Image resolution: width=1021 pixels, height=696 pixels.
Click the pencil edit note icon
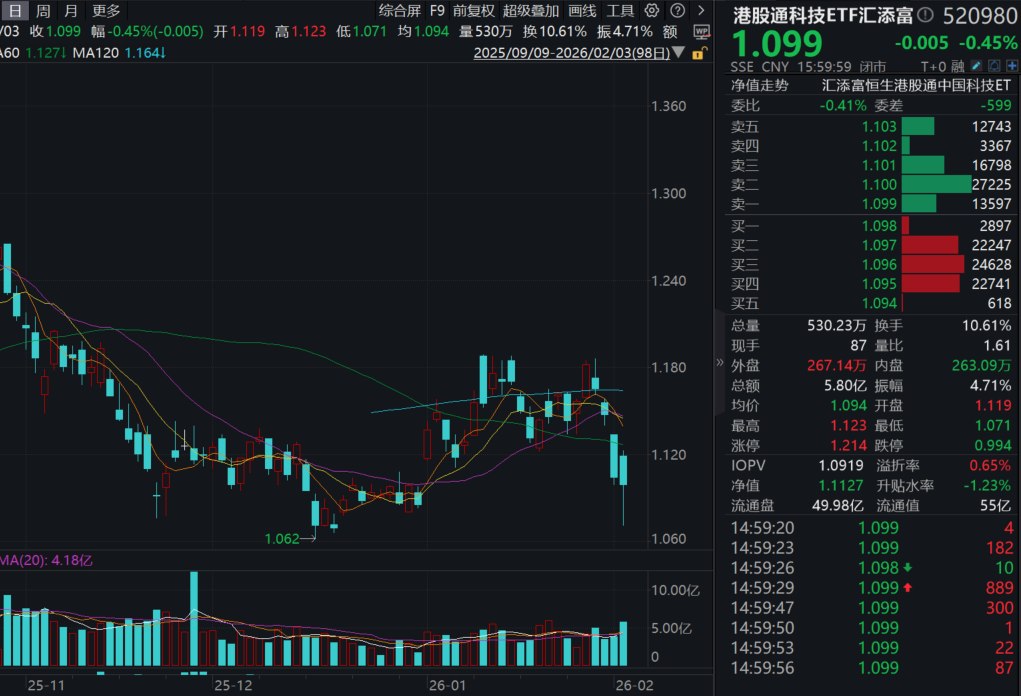tap(978, 66)
